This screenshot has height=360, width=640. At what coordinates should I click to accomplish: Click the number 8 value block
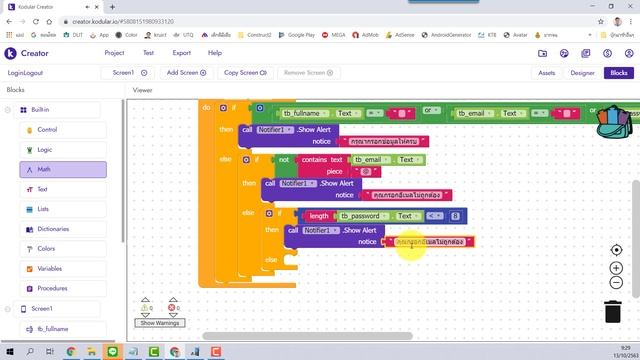(x=455, y=216)
